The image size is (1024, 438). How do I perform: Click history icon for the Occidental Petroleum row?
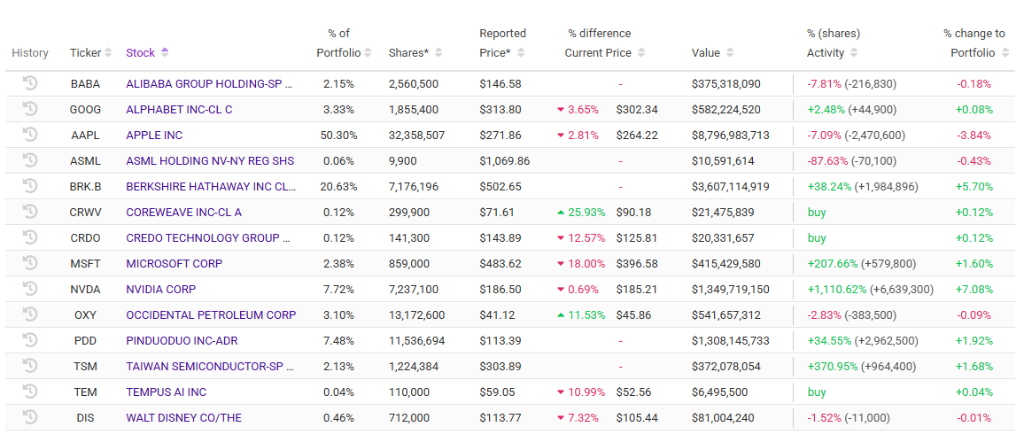[x=30, y=314]
